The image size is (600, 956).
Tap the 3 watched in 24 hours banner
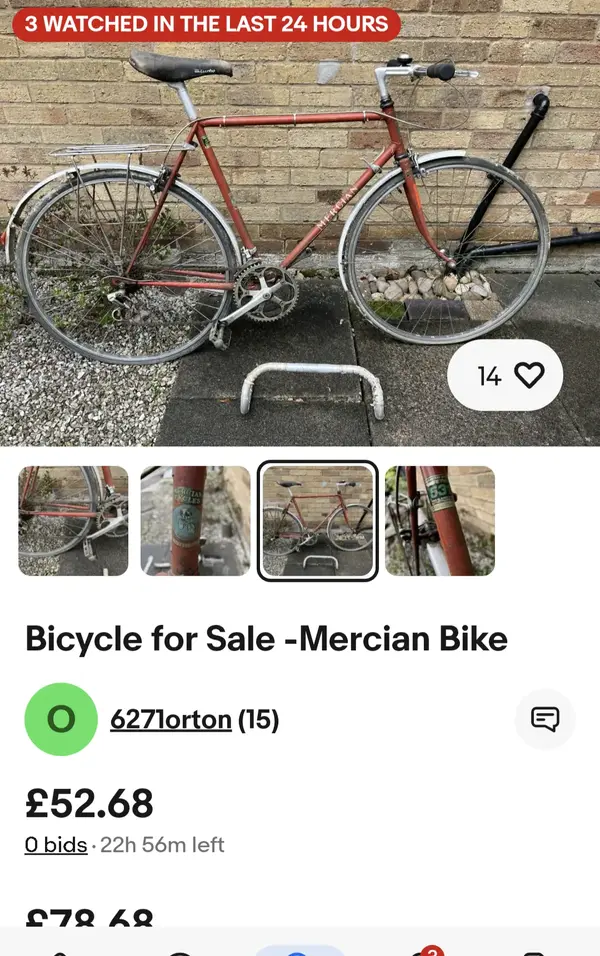(x=206, y=24)
